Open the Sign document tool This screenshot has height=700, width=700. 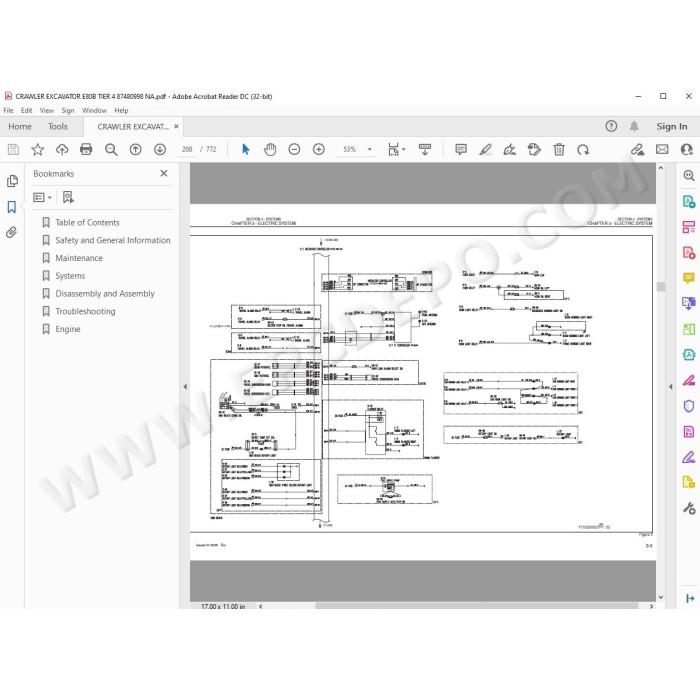click(x=510, y=149)
